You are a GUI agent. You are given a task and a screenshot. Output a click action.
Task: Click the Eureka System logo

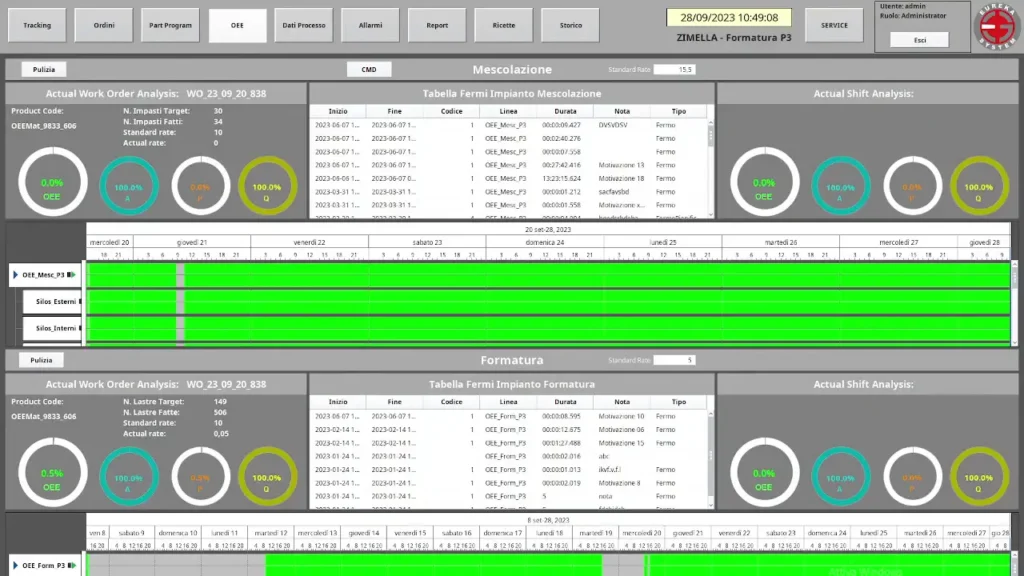click(996, 27)
